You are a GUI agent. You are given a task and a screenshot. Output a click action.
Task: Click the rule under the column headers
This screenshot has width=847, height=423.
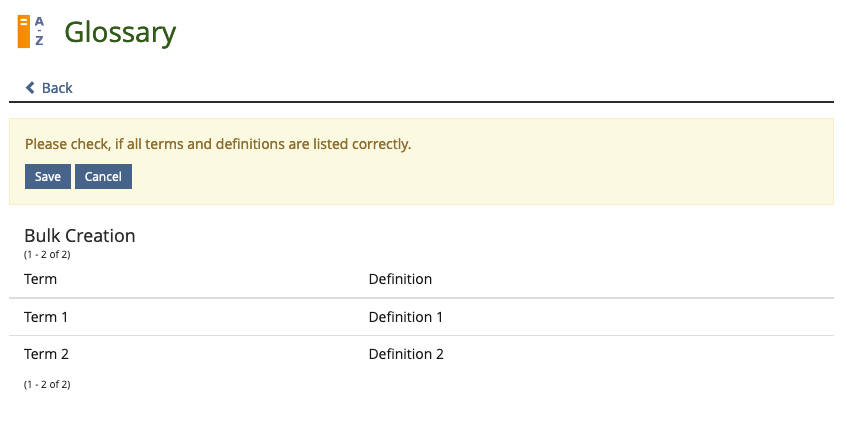point(421,298)
